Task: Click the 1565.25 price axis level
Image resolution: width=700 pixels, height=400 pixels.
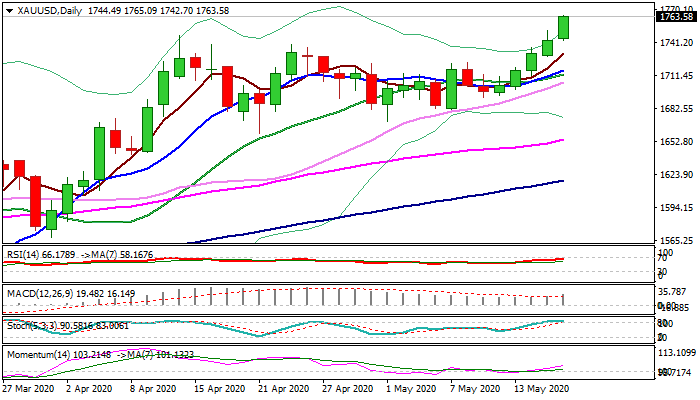Action: coord(676,241)
